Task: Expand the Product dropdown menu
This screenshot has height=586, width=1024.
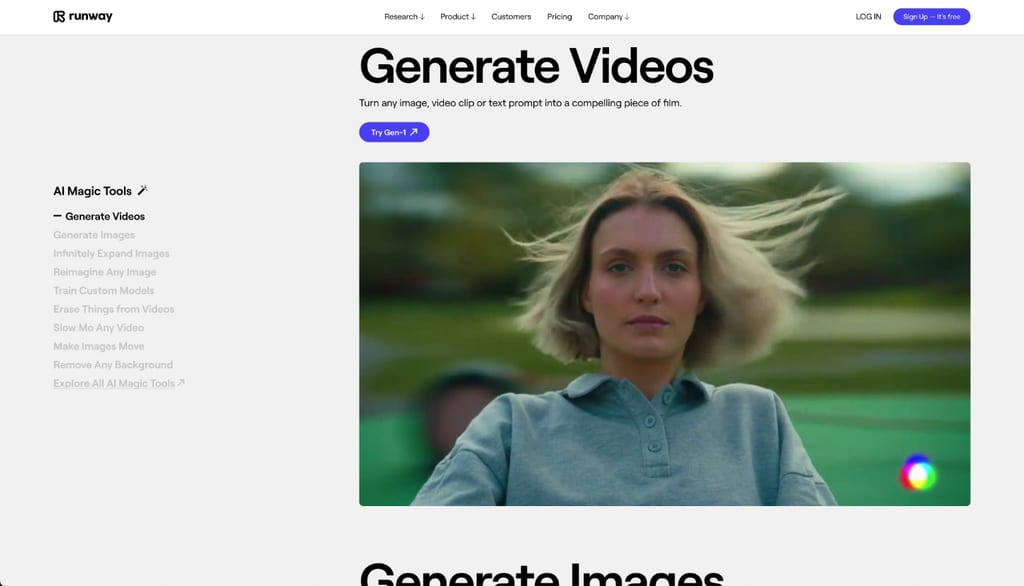Action: coord(458,16)
